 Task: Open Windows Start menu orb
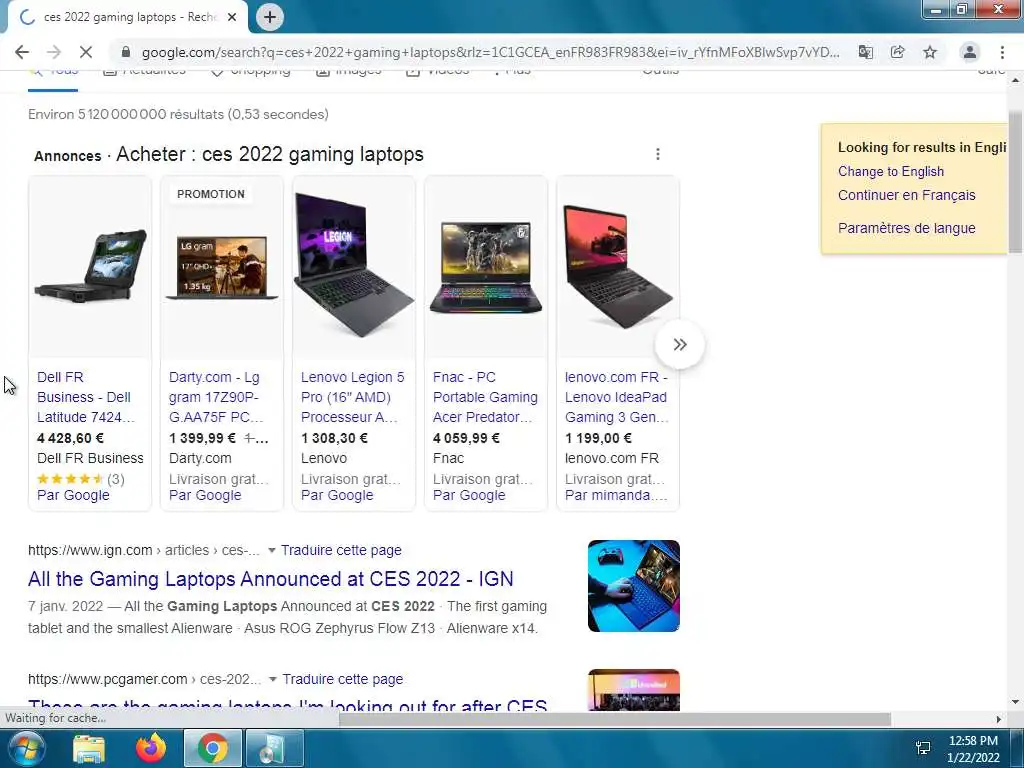pos(25,748)
